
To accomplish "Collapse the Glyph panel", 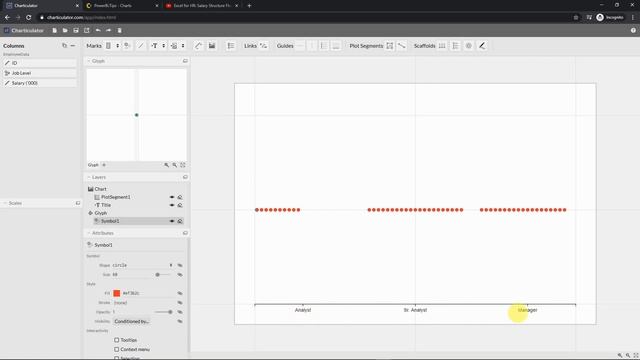I will tap(89, 61).
